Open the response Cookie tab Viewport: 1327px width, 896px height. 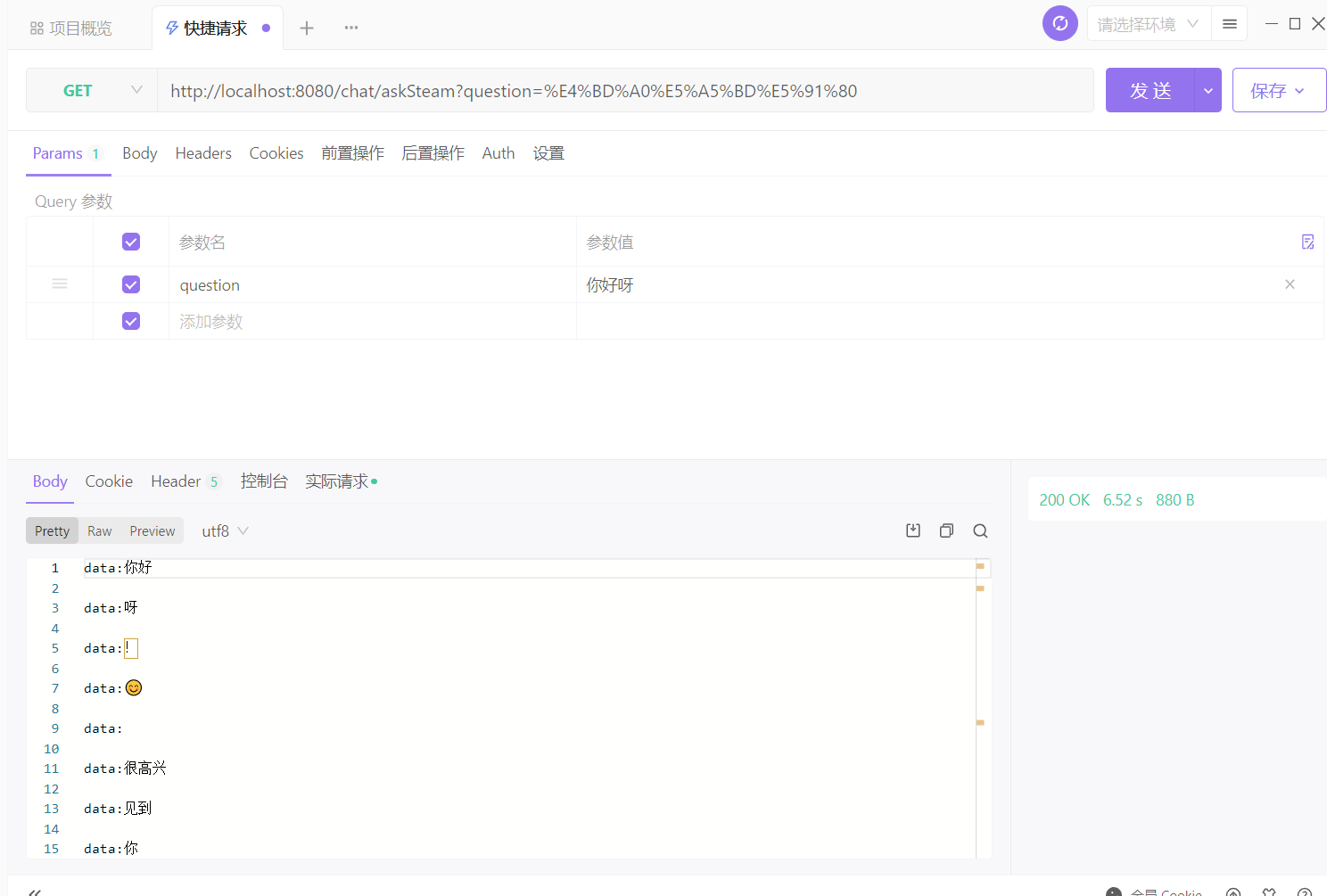tap(109, 481)
